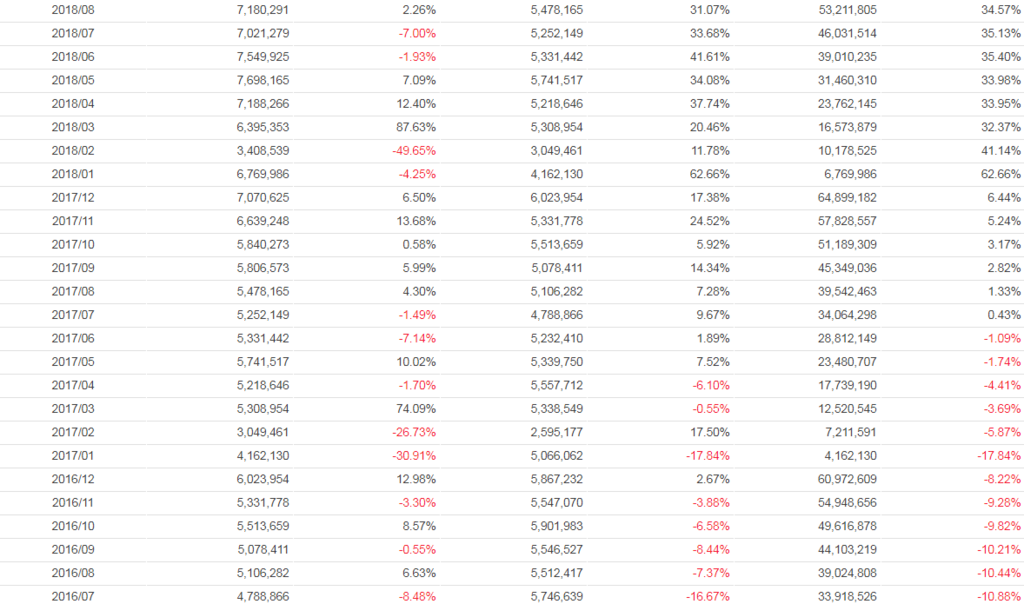Select the 2017/12 date cell
Screen dimensions: 1024x604
tap(72, 198)
